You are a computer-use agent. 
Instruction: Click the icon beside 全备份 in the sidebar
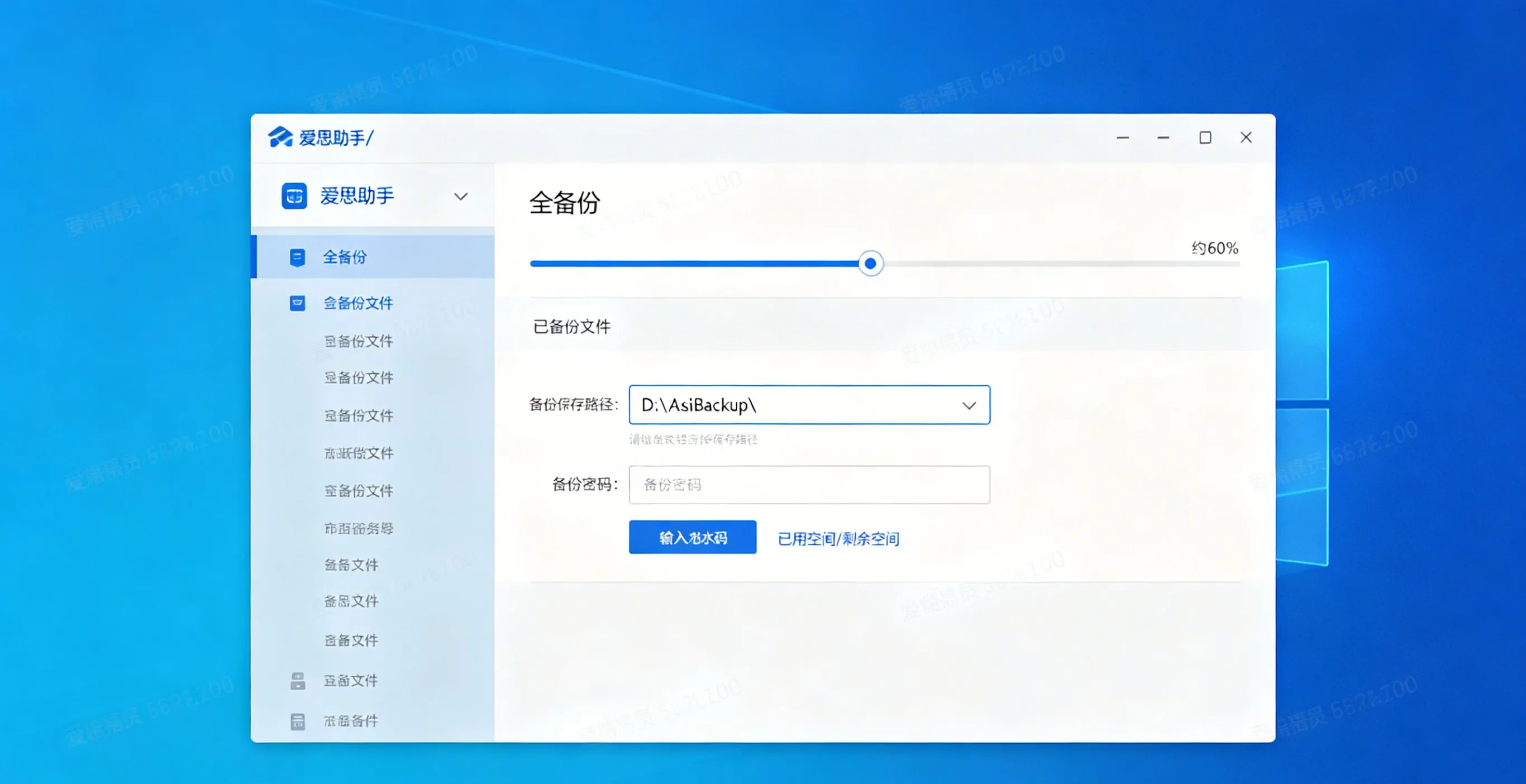297,257
